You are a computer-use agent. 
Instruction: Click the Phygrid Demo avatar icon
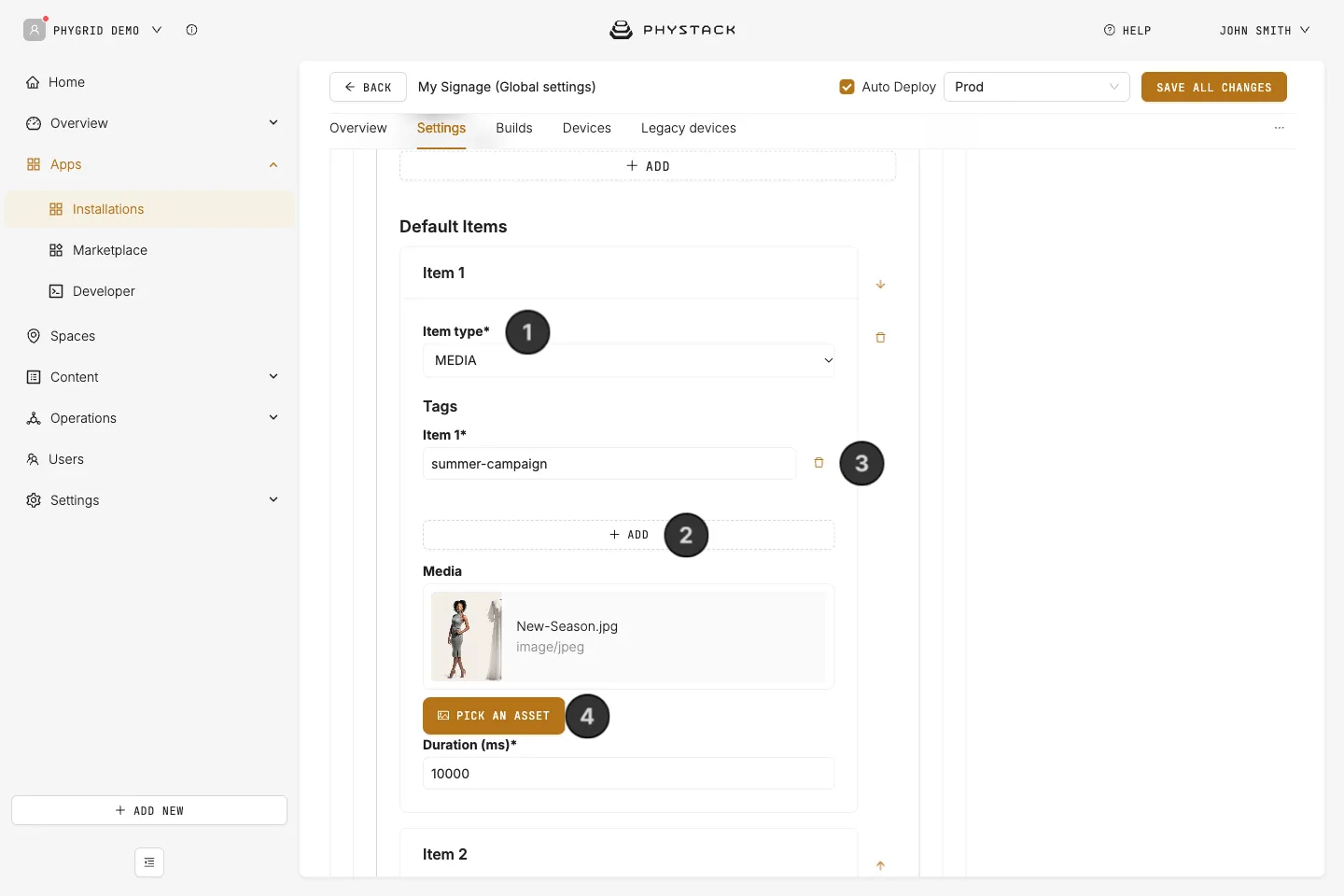click(35, 30)
